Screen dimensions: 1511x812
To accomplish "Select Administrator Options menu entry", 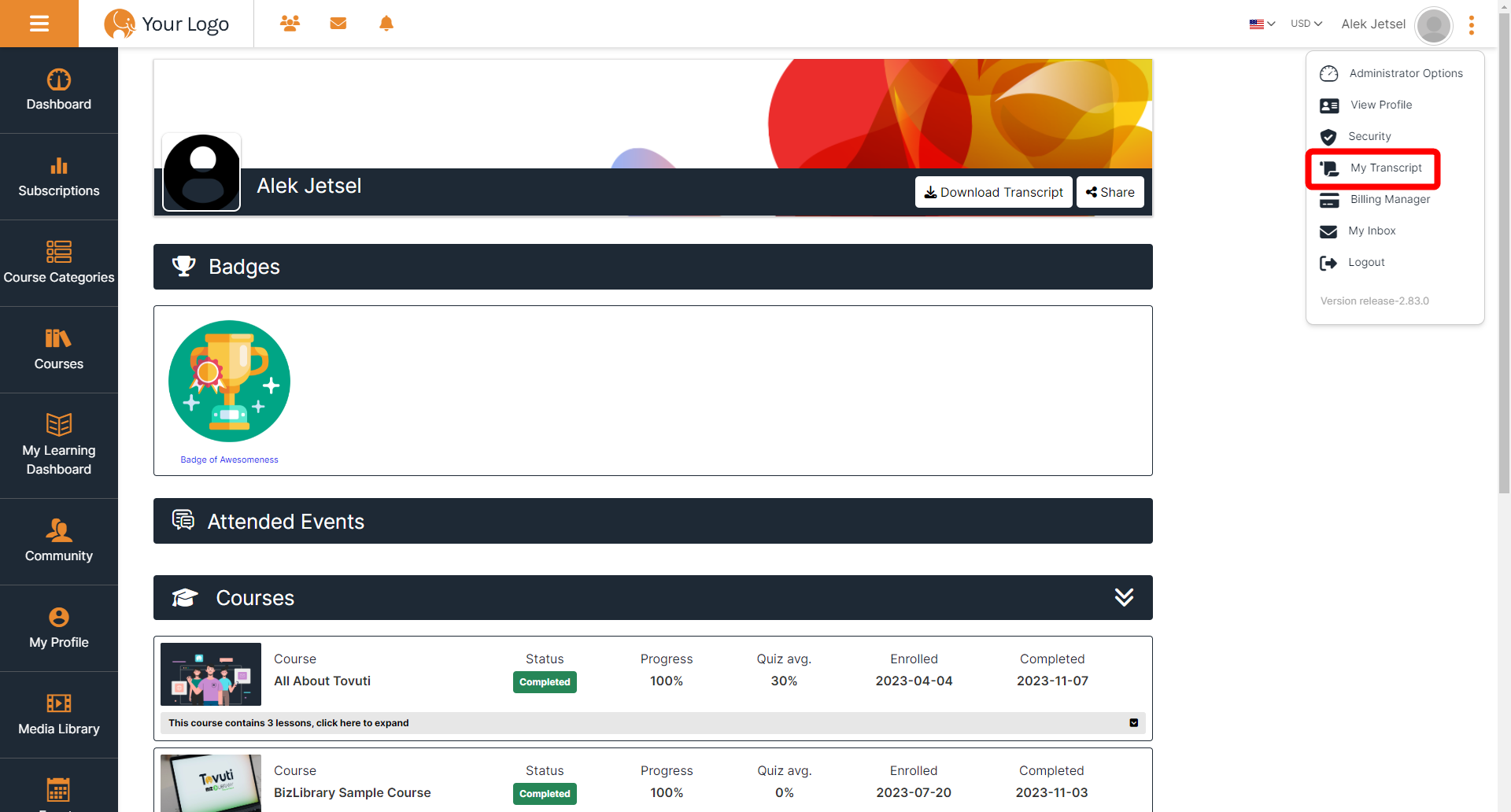I will (x=1391, y=73).
